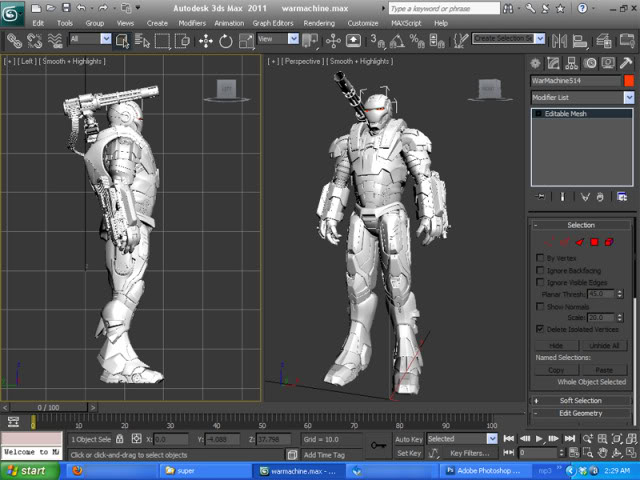
Task: Click the Set Keys key icon
Action: click(379, 445)
